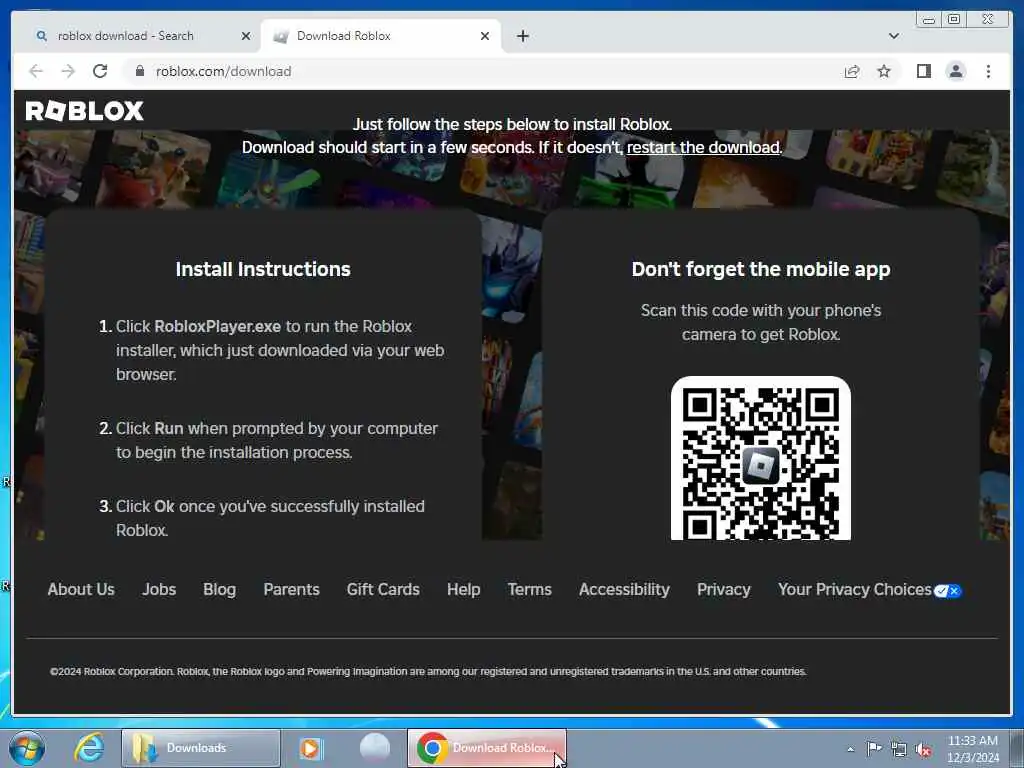
Task: Click the network tray icon
Action: coord(899,749)
